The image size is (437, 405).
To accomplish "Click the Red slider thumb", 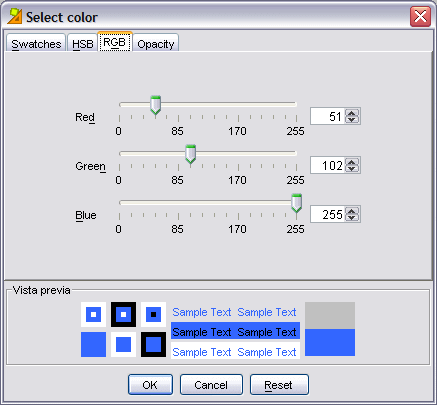I will (x=155, y=105).
